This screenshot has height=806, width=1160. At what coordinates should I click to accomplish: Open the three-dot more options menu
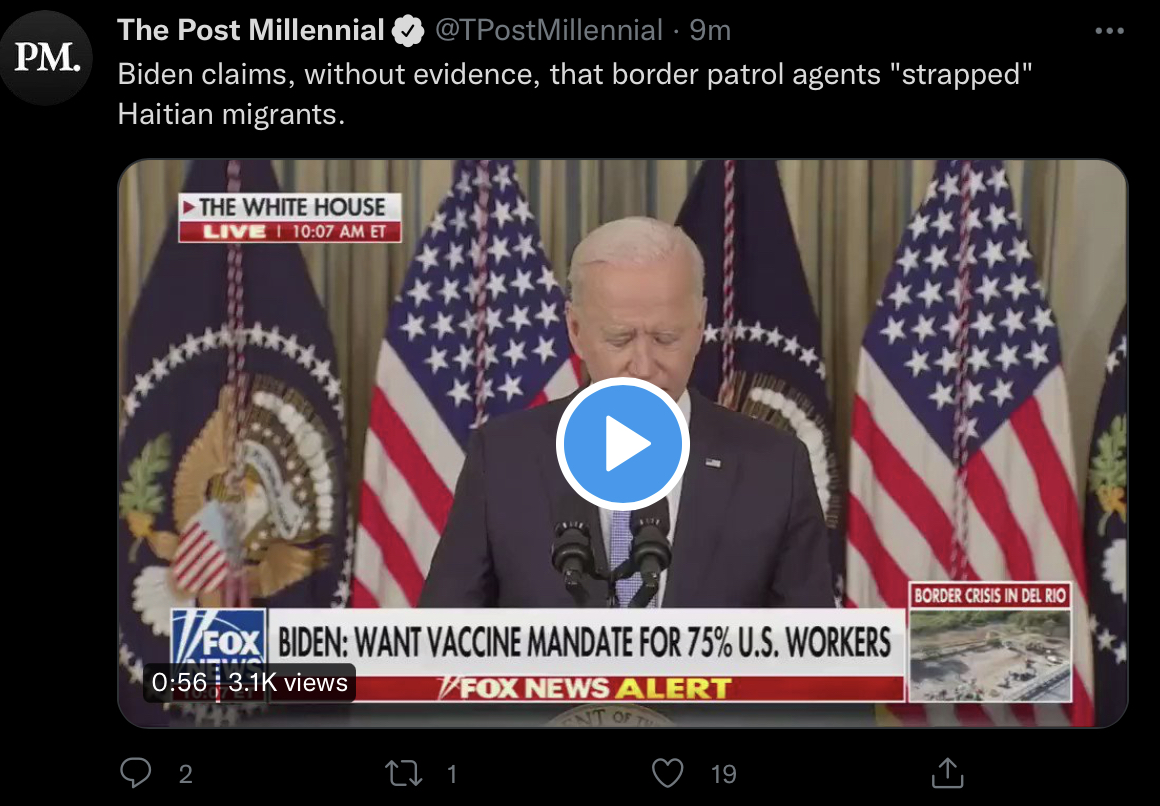(1109, 31)
